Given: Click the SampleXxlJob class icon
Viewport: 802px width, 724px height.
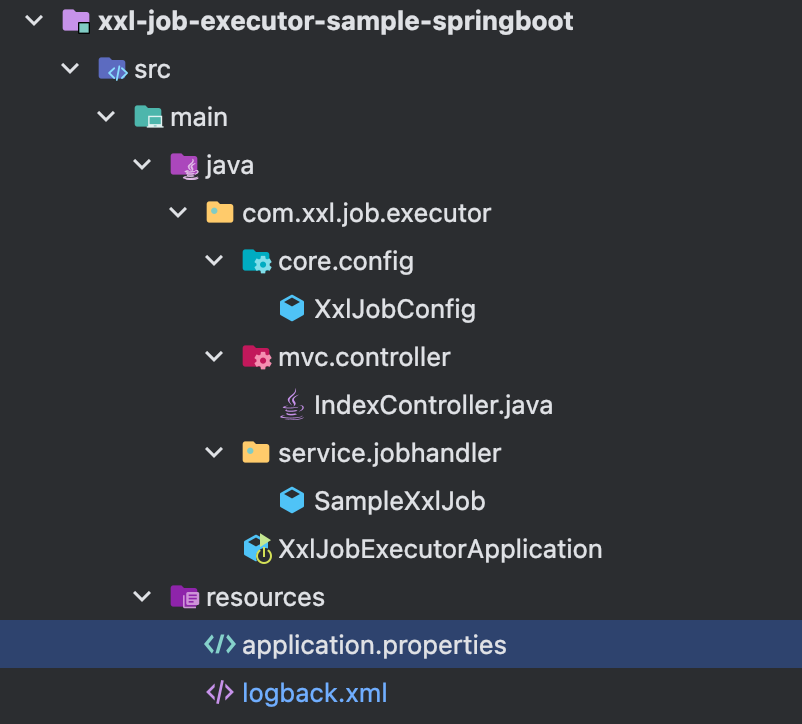Looking at the screenshot, I should click(x=291, y=500).
